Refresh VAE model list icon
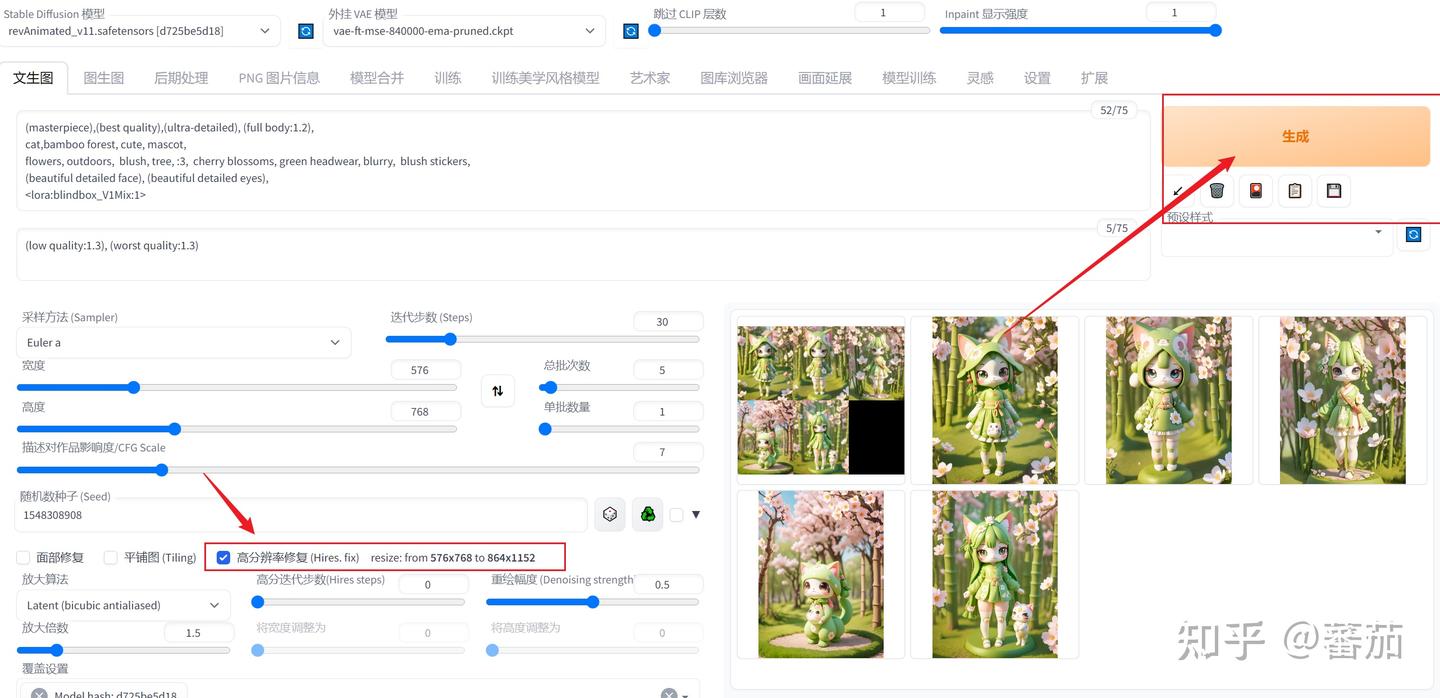 click(x=630, y=31)
